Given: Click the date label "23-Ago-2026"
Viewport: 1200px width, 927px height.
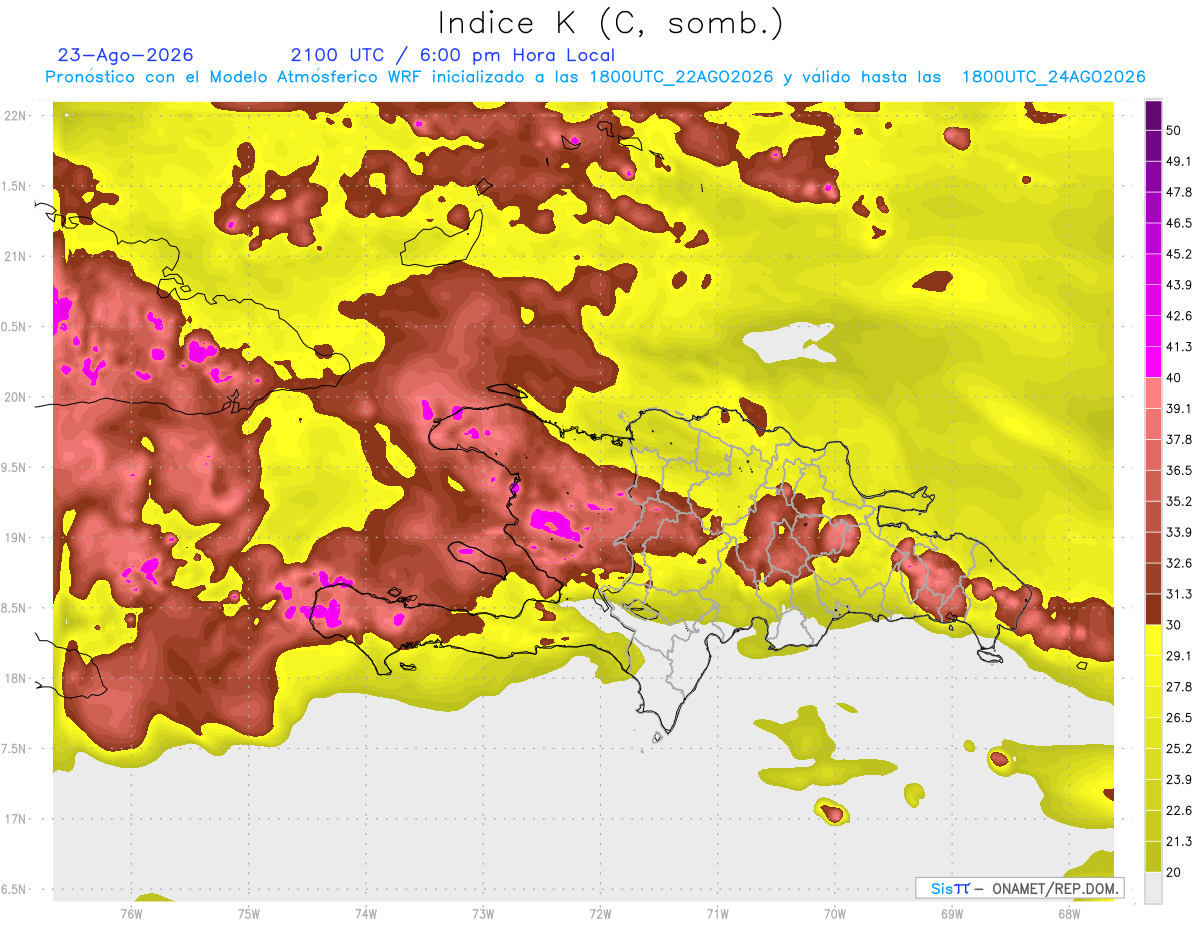Looking at the screenshot, I should 126,55.
